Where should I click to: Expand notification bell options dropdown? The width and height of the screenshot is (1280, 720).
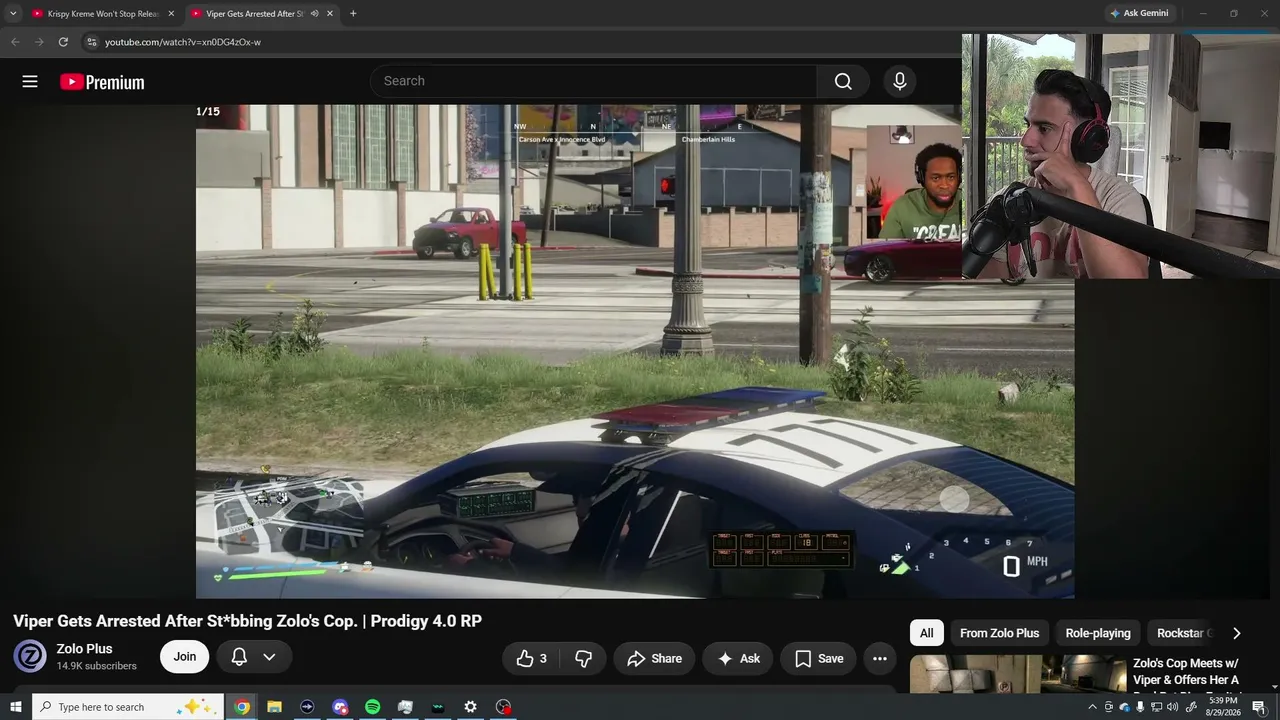click(x=254, y=656)
